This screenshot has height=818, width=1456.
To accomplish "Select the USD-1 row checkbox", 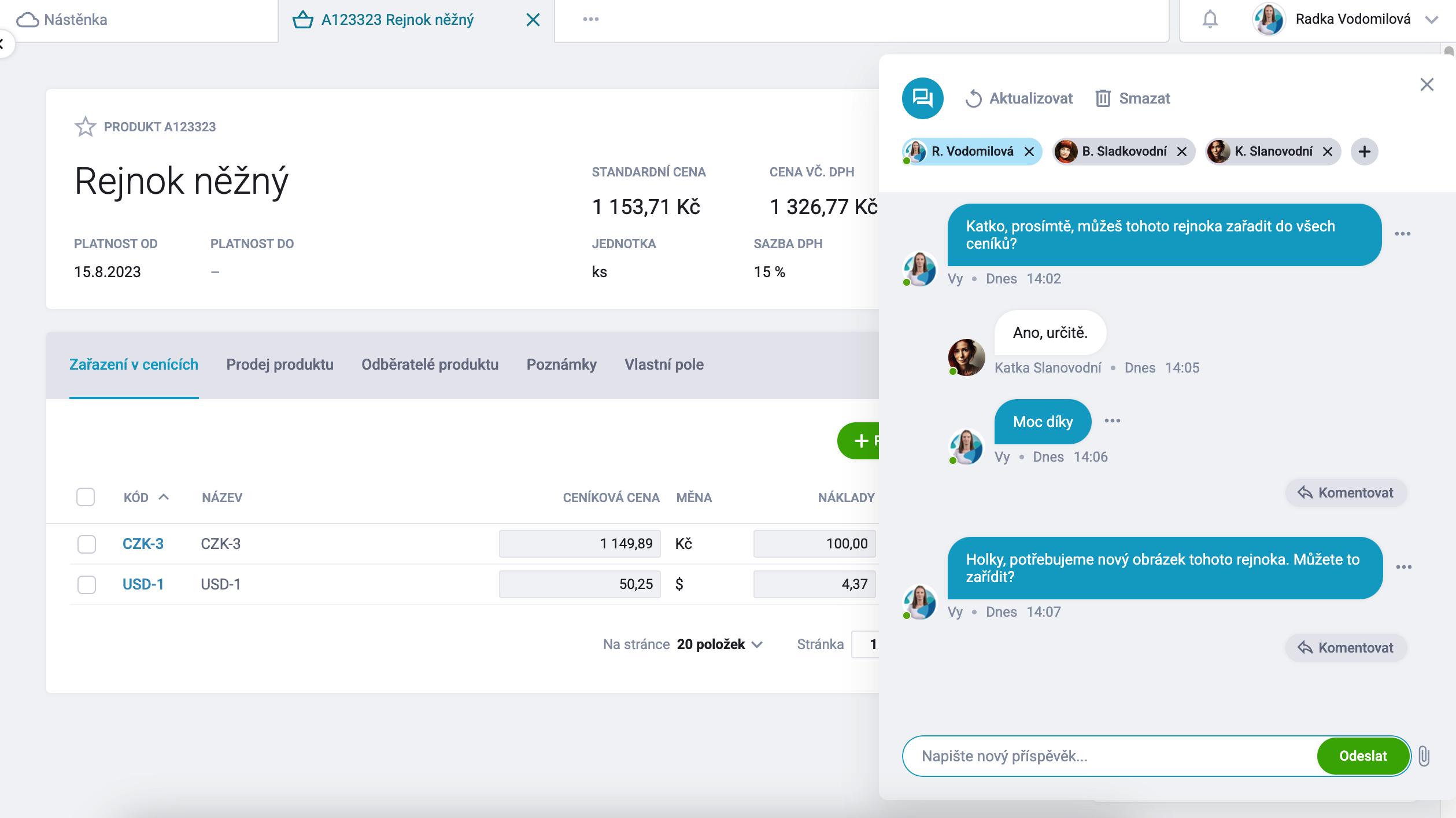I will [x=87, y=584].
